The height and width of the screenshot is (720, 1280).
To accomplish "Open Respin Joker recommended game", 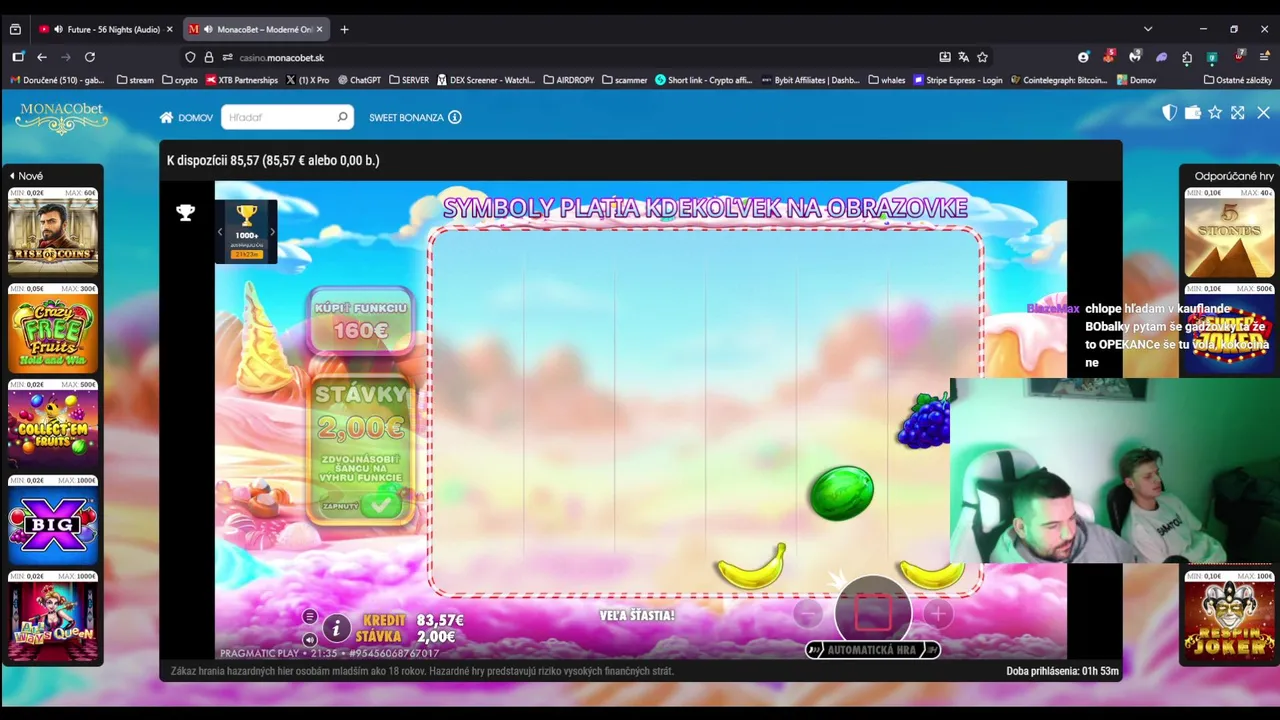I will coord(1229,620).
